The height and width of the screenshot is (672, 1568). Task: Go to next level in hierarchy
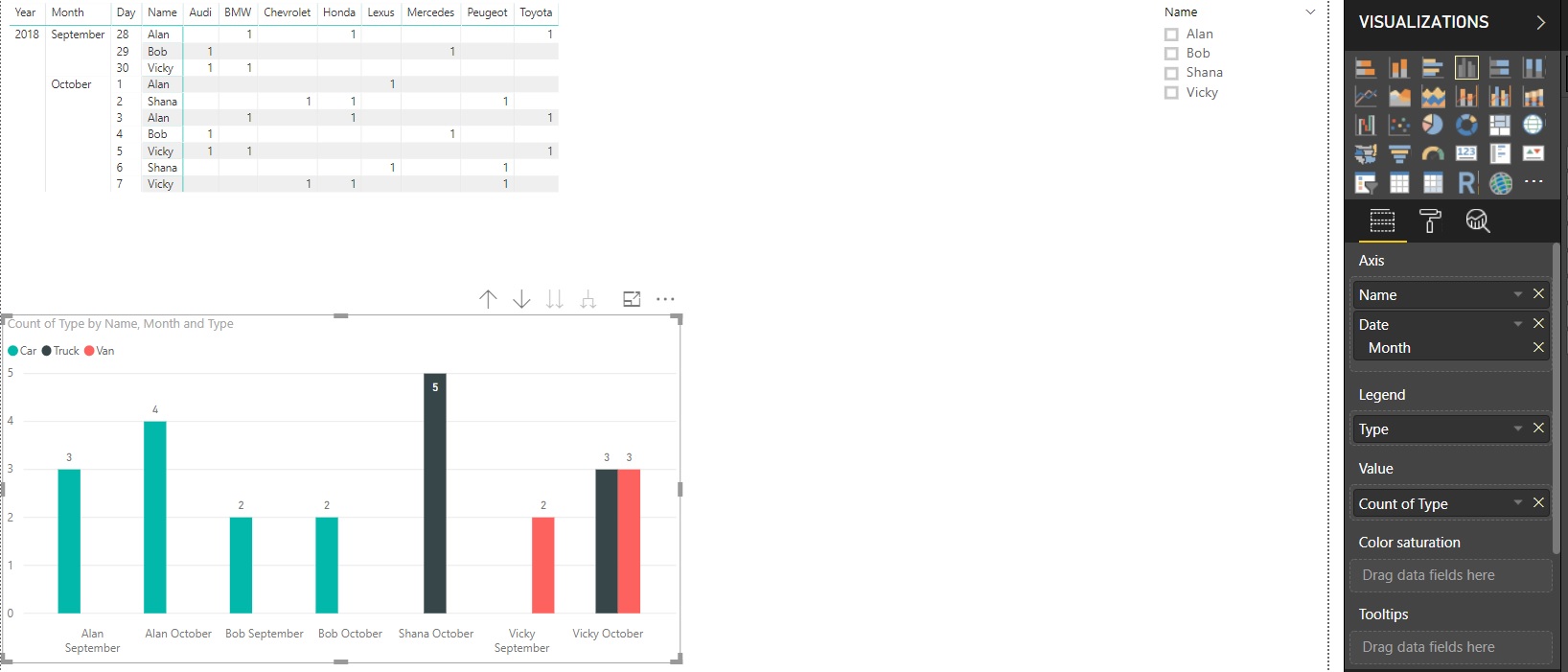[554, 299]
